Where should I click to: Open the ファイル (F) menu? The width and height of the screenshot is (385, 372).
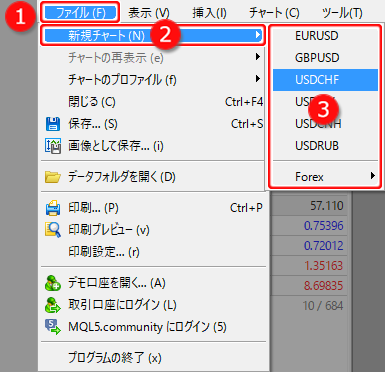click(80, 13)
